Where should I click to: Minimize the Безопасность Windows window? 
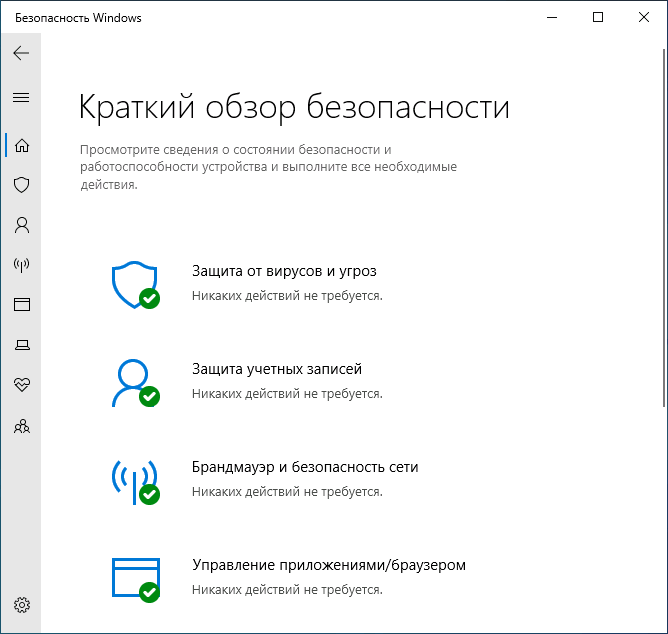click(552, 17)
